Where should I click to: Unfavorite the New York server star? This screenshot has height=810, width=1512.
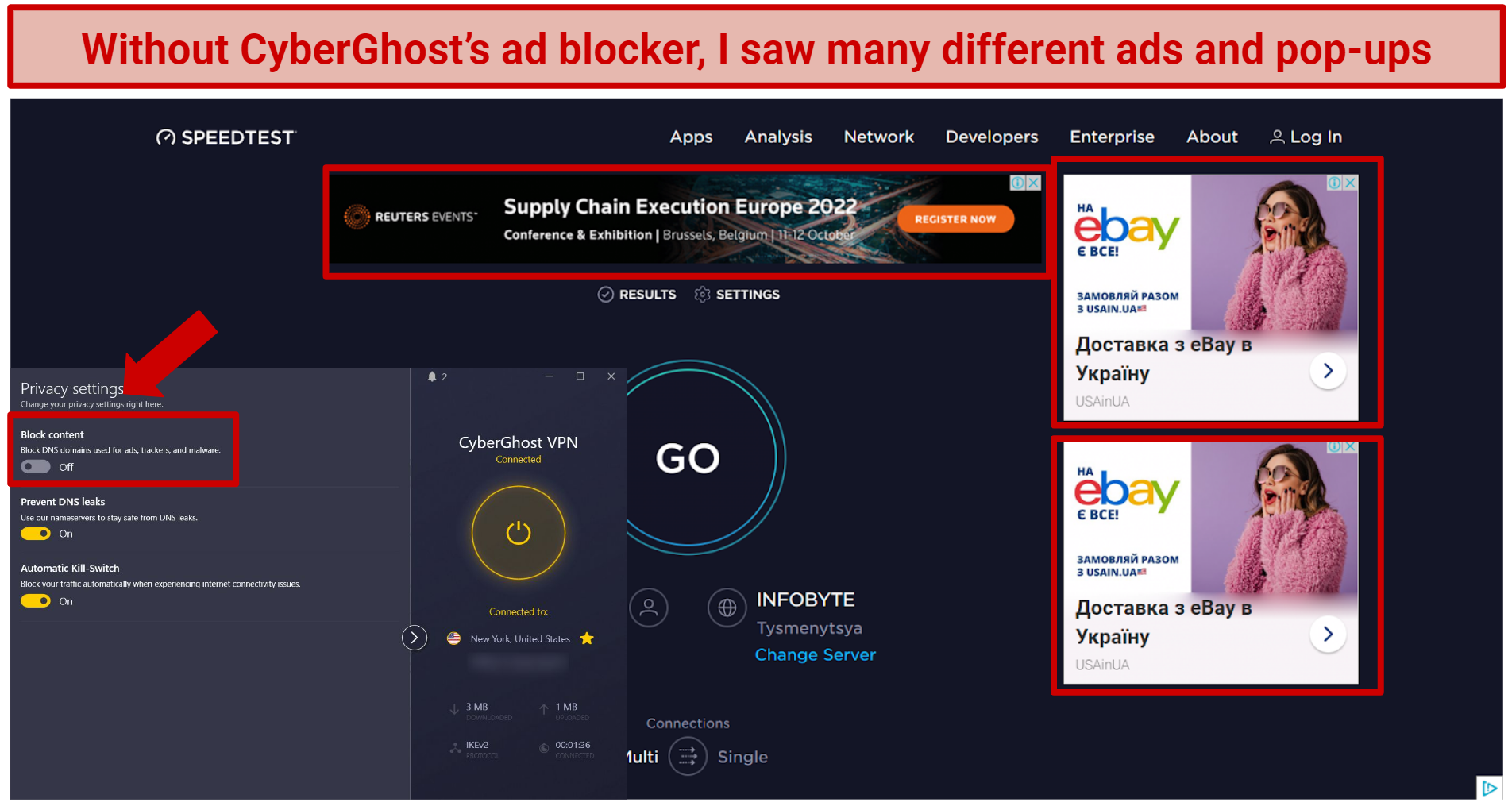point(587,638)
